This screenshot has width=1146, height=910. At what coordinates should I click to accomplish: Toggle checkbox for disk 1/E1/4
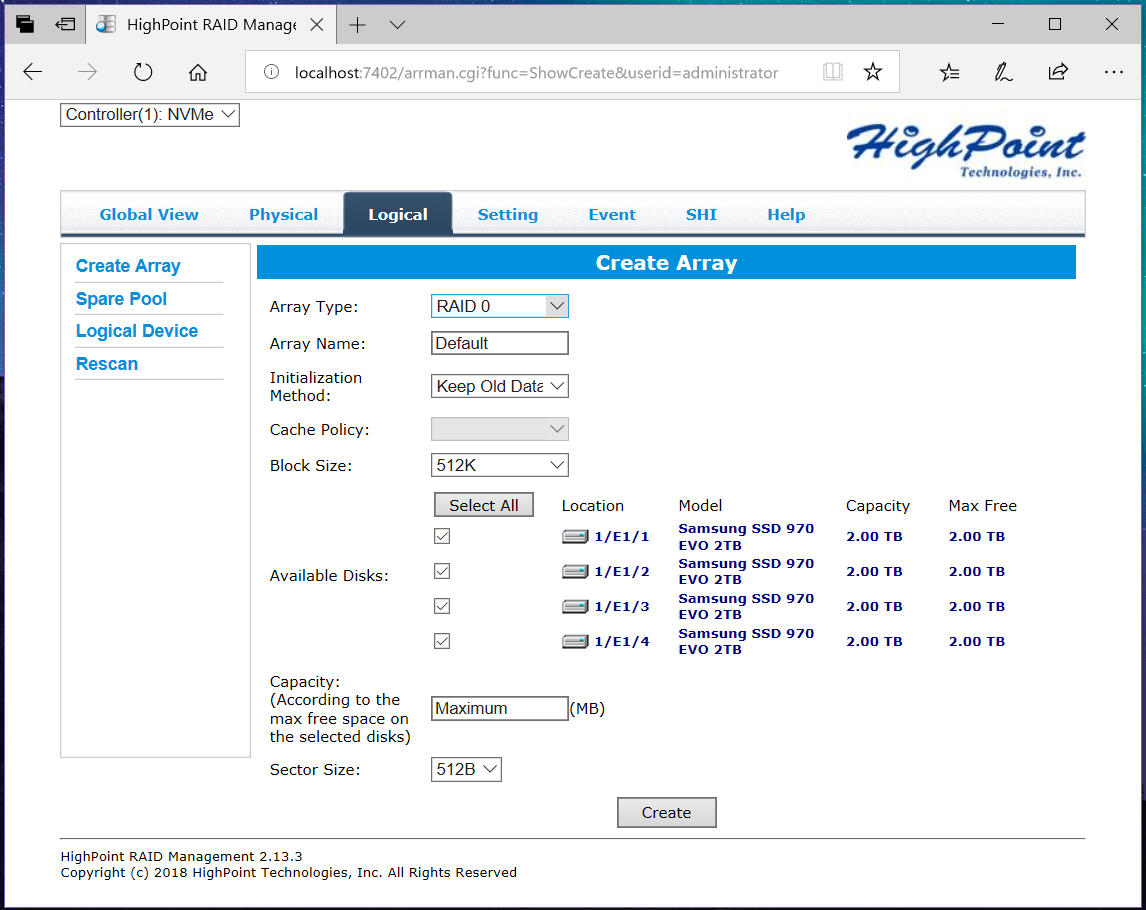click(x=442, y=641)
